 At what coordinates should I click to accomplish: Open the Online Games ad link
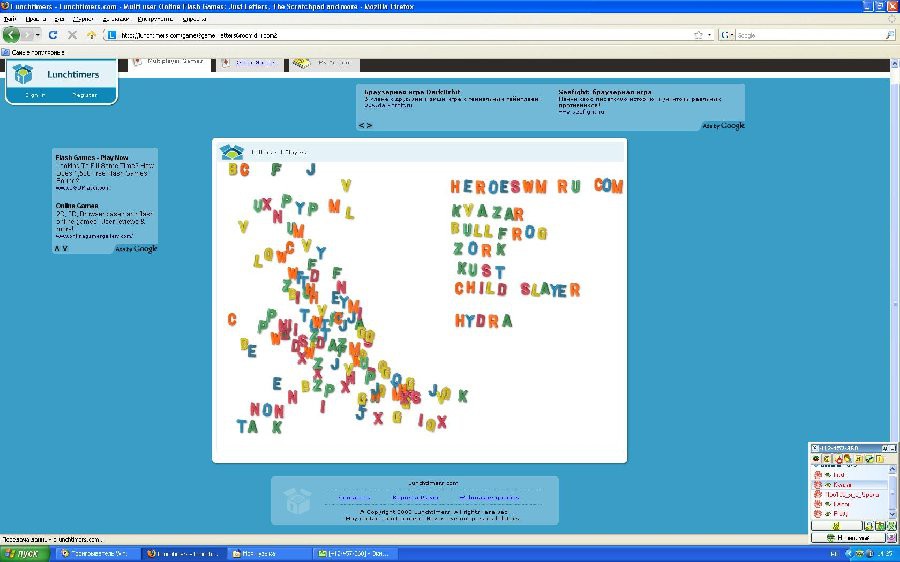click(77, 205)
